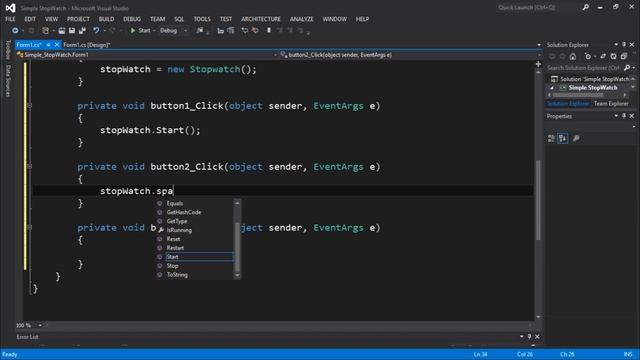The width and height of the screenshot is (640, 360).
Task: Open the PROJECT menu
Action: 78,19
